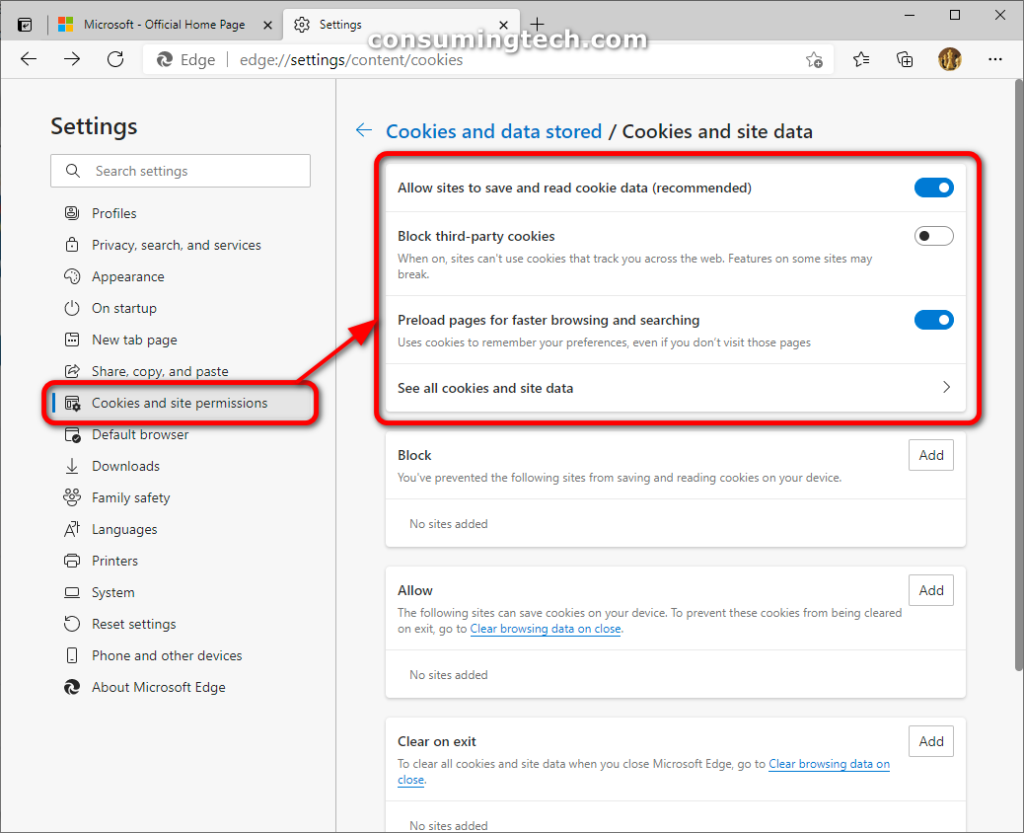1024x833 pixels.
Task: Click the page vertical scrollbar
Action: point(1018,375)
